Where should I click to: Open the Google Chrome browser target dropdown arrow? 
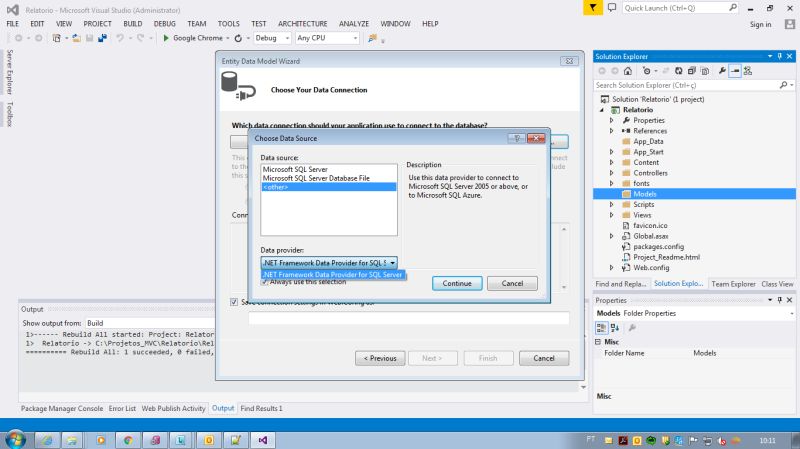(x=228, y=38)
